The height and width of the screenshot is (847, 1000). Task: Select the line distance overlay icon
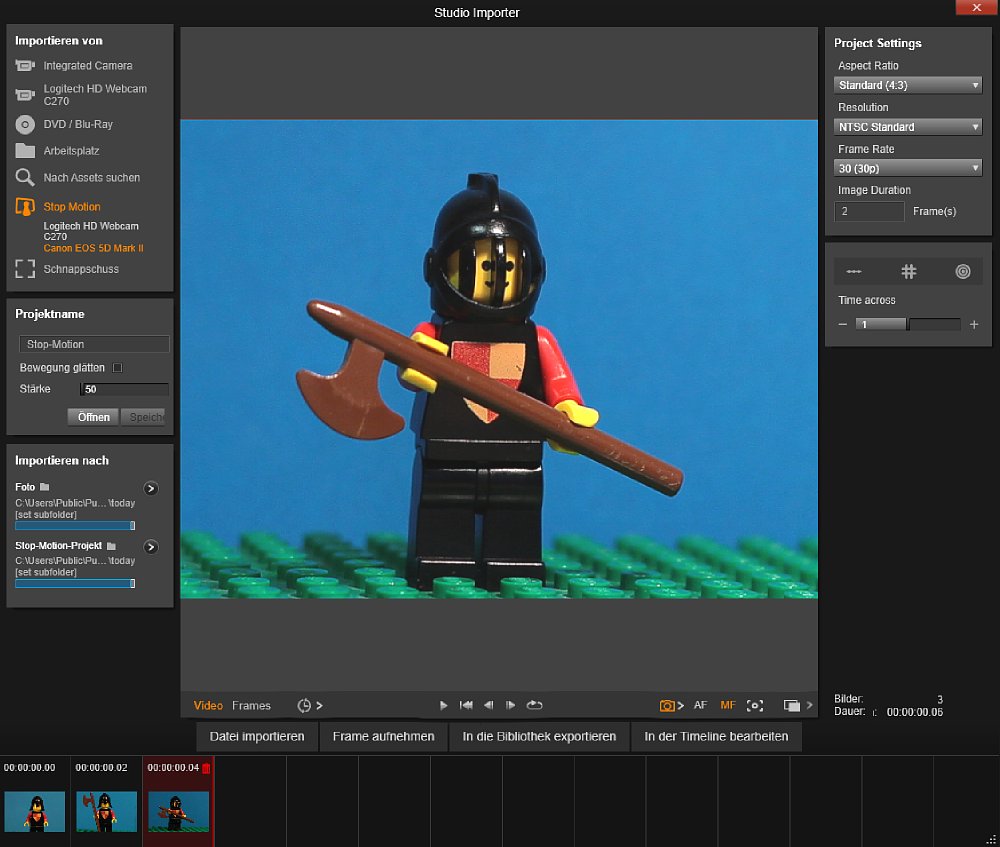click(854, 271)
